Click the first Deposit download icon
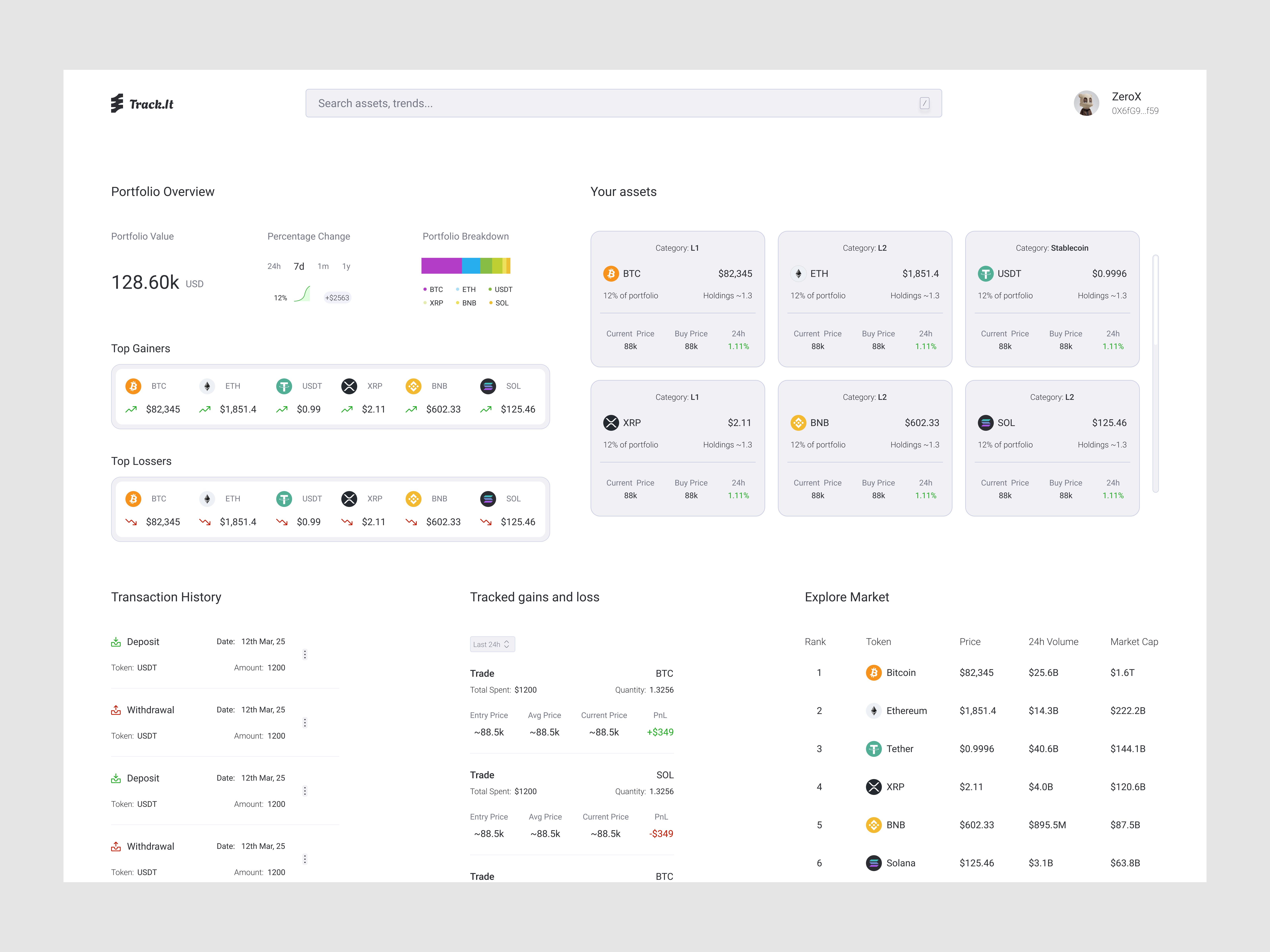Screen dimensions: 1270x952 click(x=116, y=642)
